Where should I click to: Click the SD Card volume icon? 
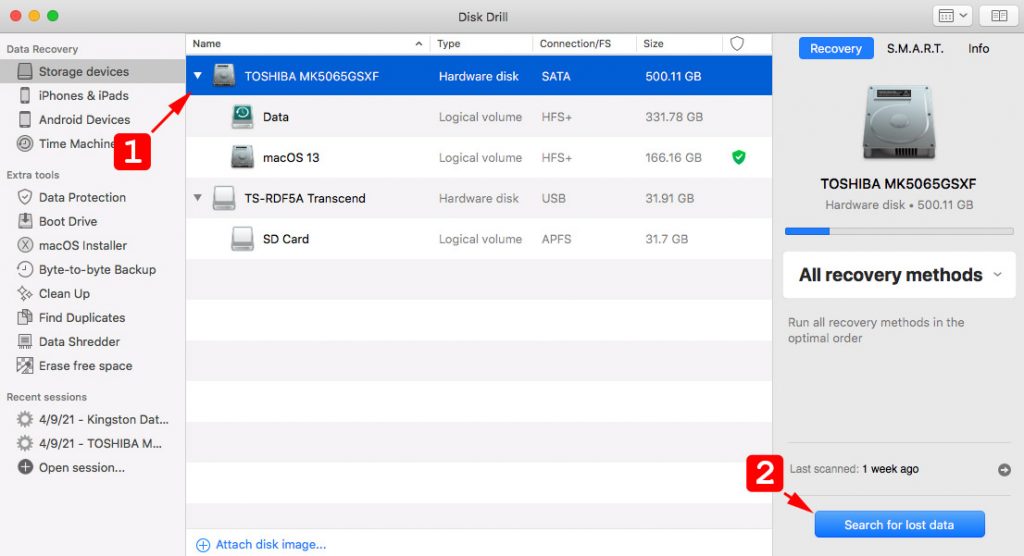point(242,239)
